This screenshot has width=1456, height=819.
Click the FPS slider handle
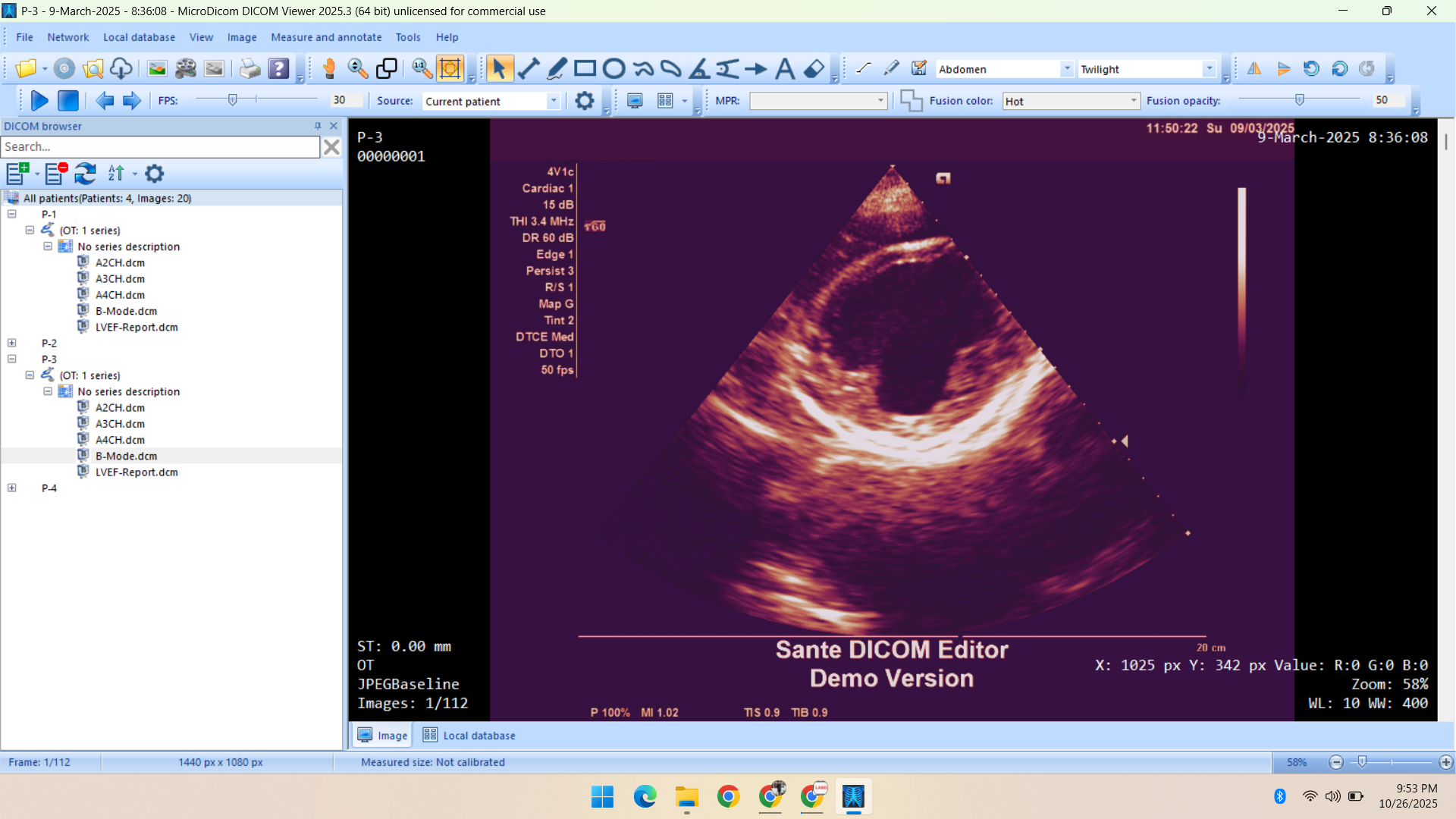(233, 100)
